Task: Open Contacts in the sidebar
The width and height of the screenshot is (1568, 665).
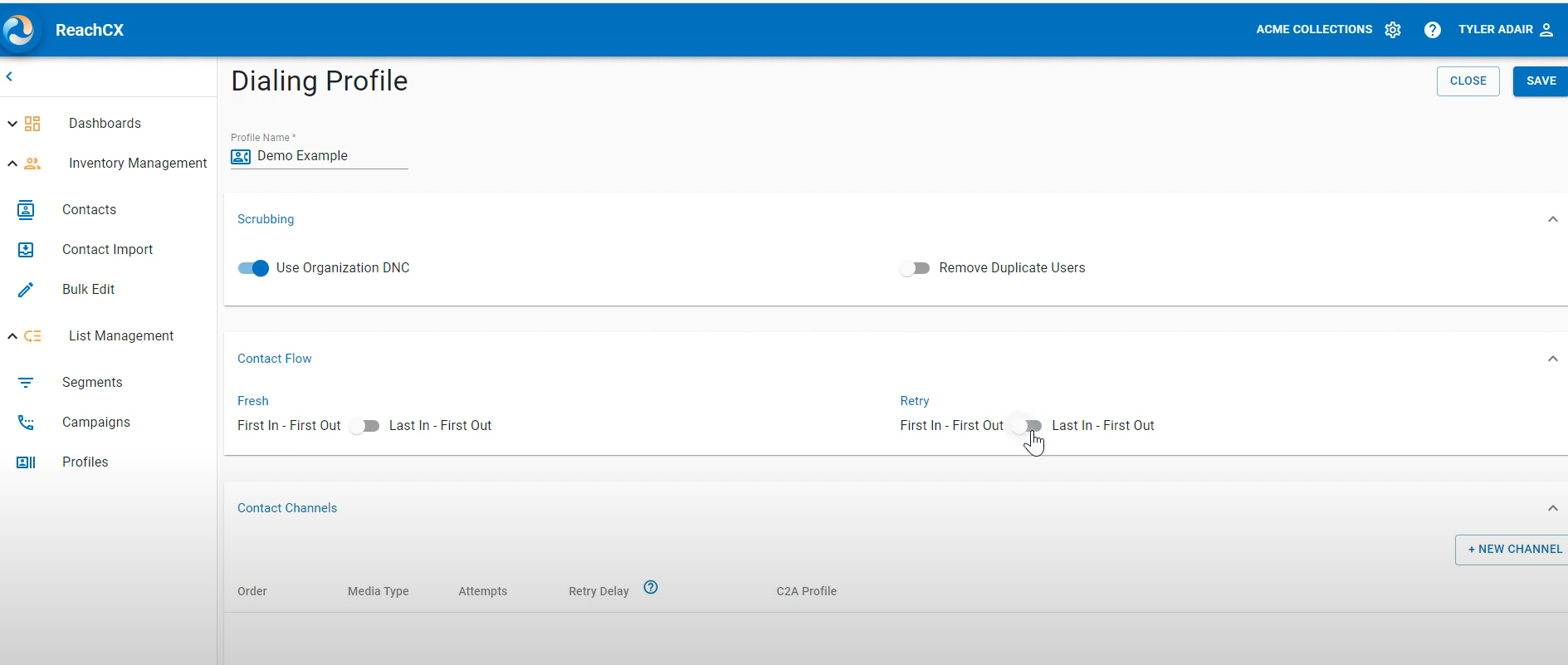Action: pos(89,210)
